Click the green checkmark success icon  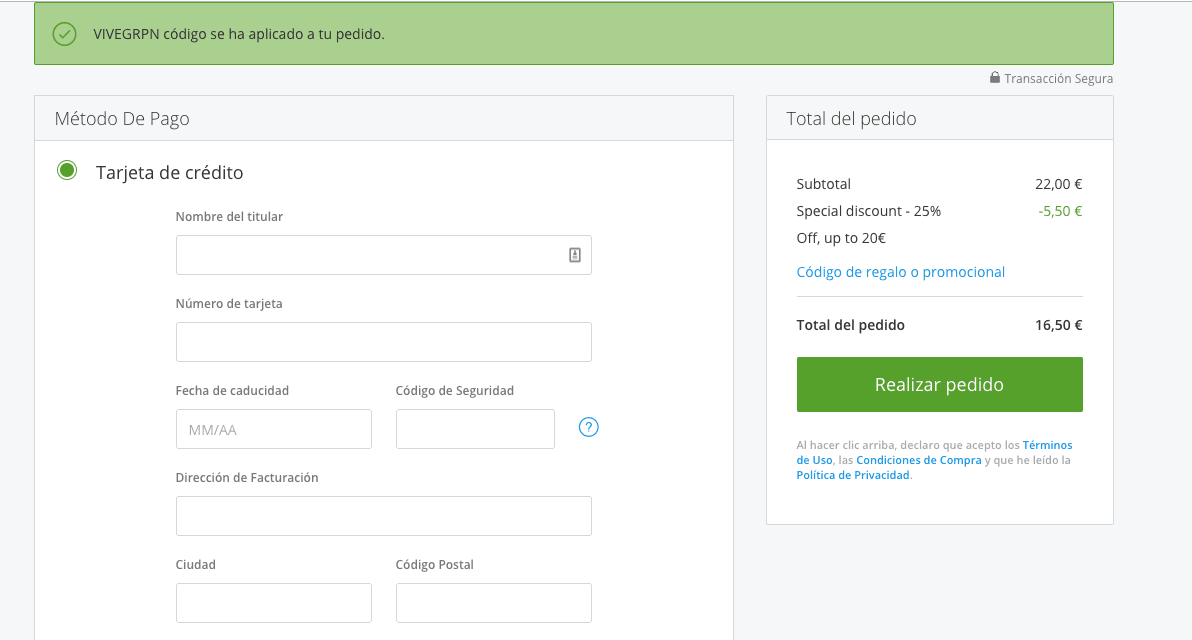point(65,34)
